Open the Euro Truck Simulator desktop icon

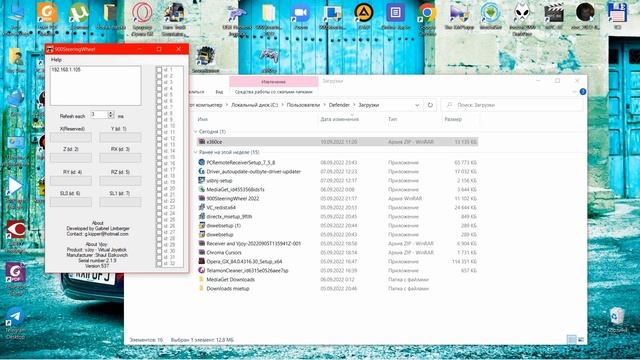pos(174,13)
